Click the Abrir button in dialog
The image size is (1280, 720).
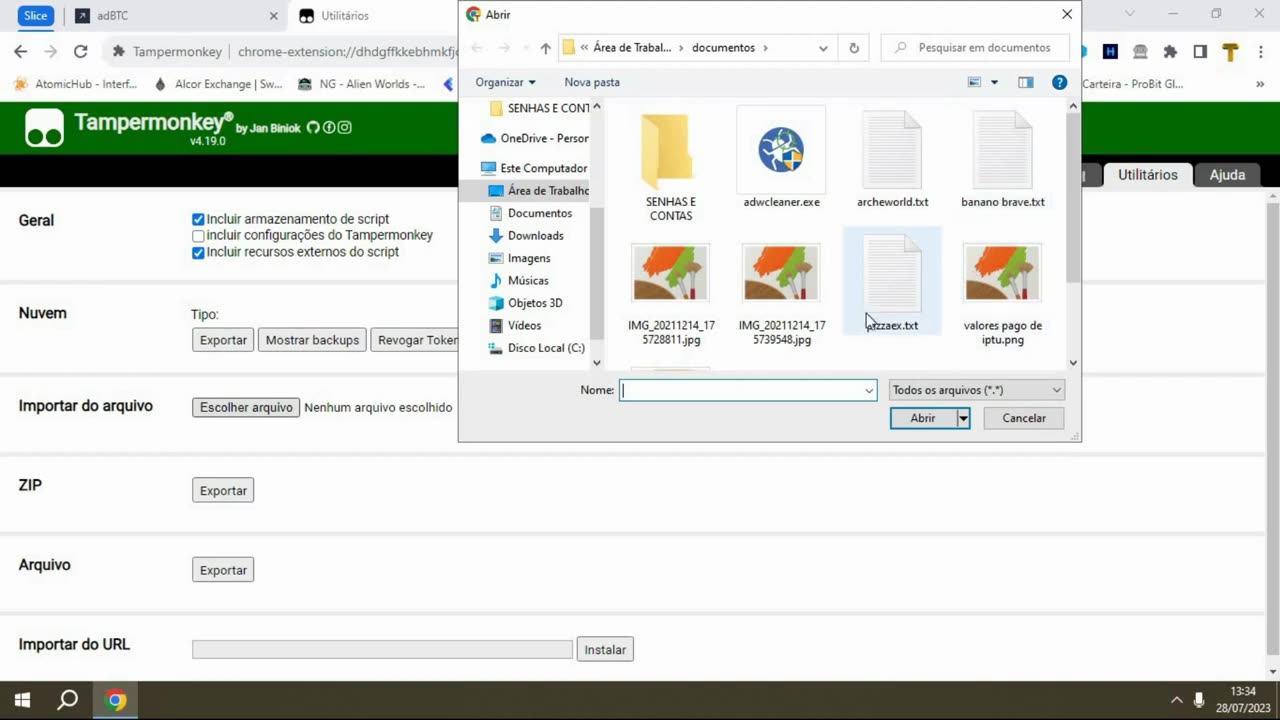923,418
